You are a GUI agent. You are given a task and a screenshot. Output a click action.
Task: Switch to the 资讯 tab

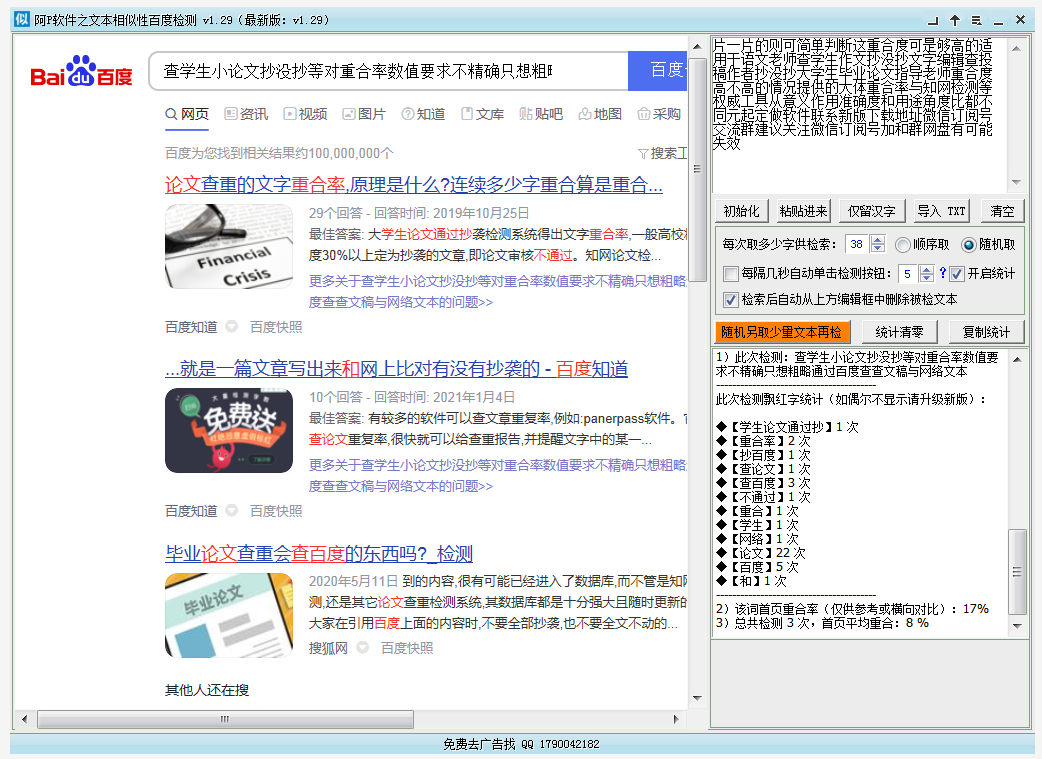(246, 114)
